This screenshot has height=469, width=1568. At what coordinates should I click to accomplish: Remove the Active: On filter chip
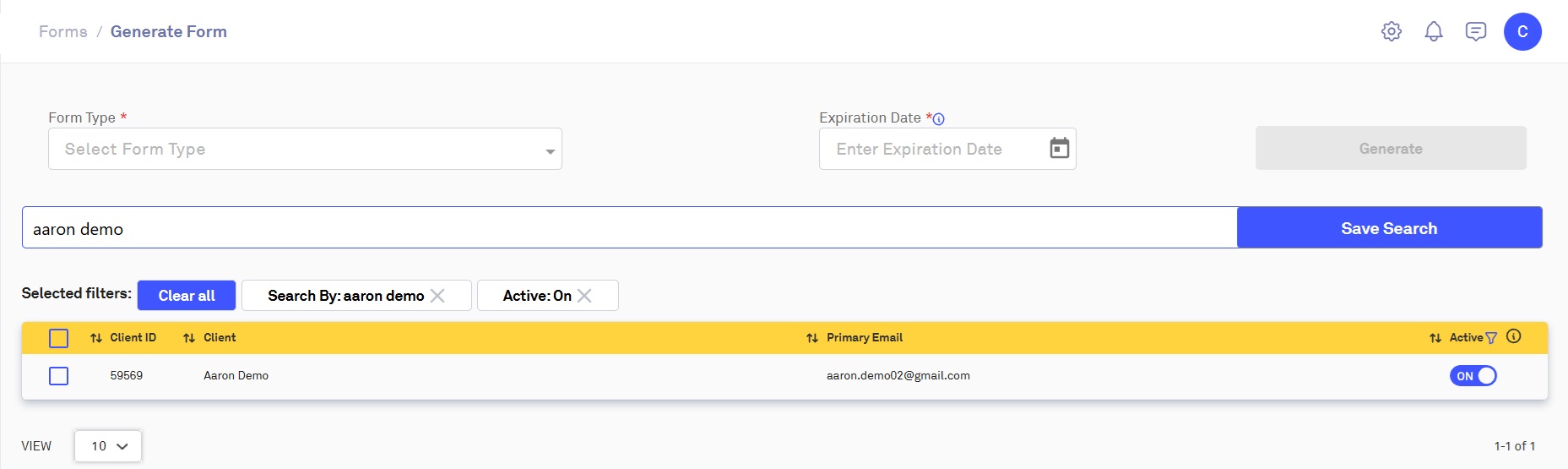584,296
